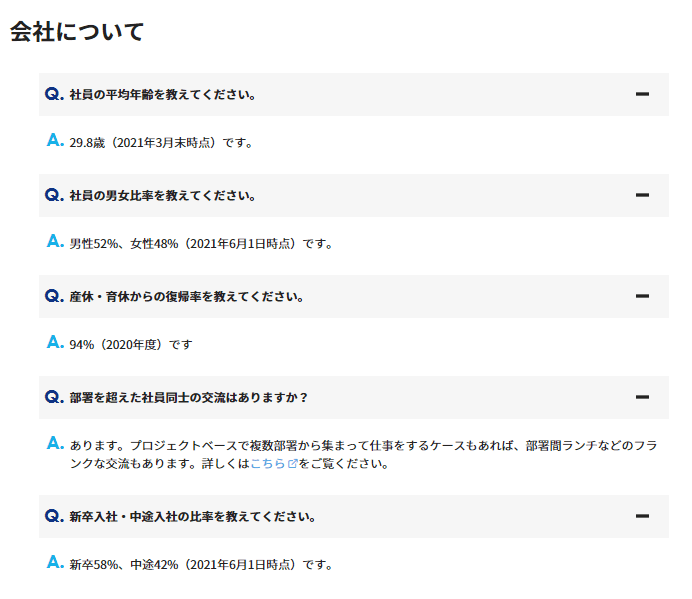Click the Q icon for 社員の平均年齢 question
This screenshot has height=599, width=692.
[54, 95]
